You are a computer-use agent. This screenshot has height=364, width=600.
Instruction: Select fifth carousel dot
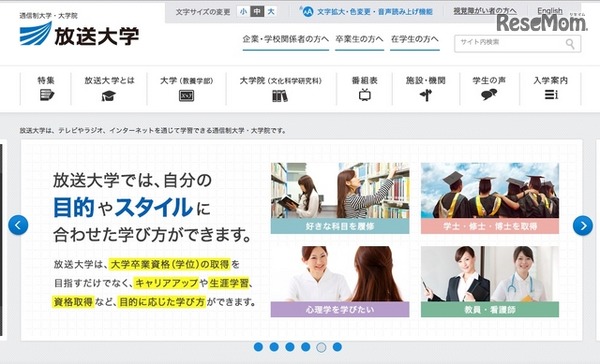click(321, 347)
